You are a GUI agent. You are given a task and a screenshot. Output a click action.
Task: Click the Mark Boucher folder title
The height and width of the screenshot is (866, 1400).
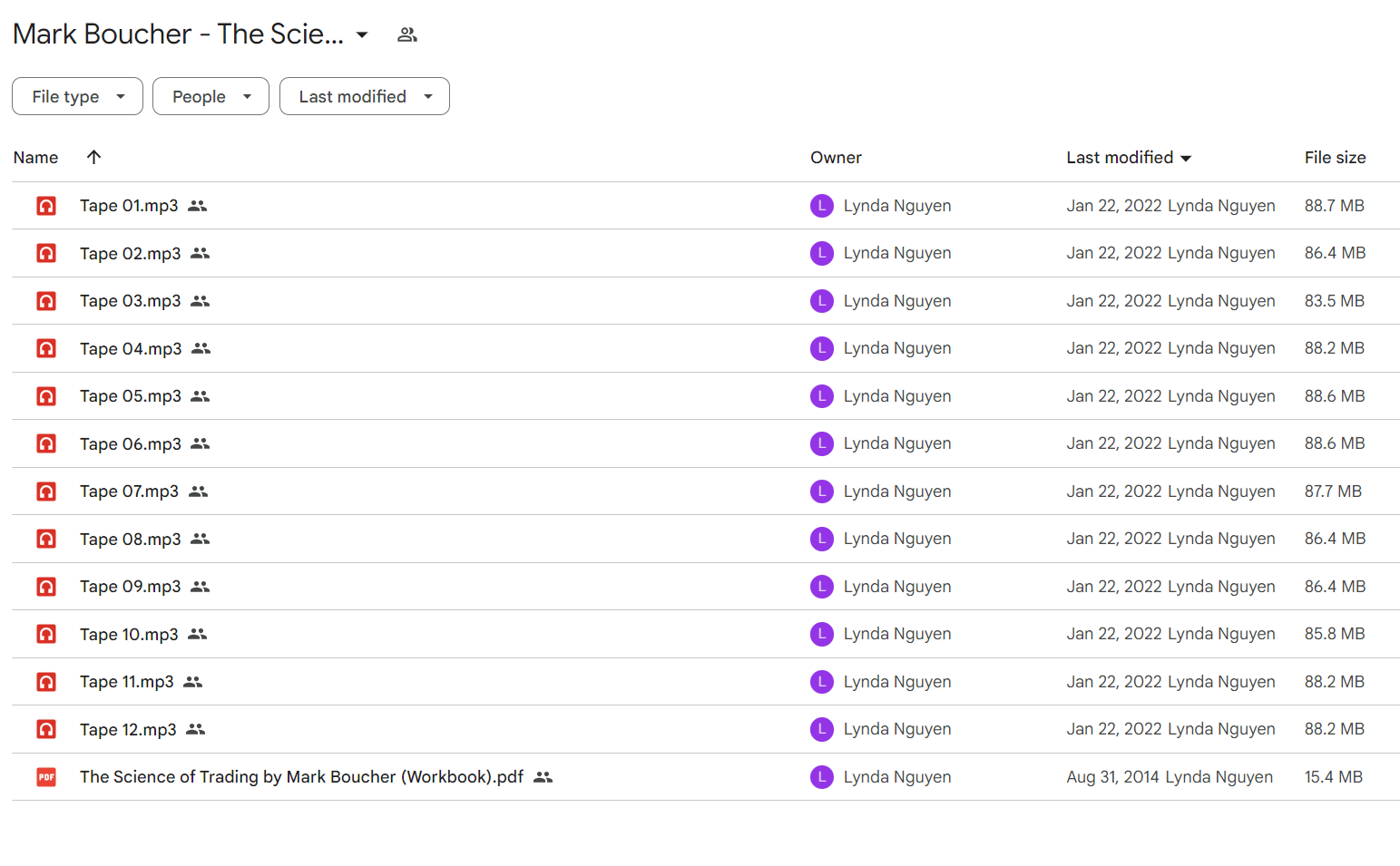click(179, 34)
